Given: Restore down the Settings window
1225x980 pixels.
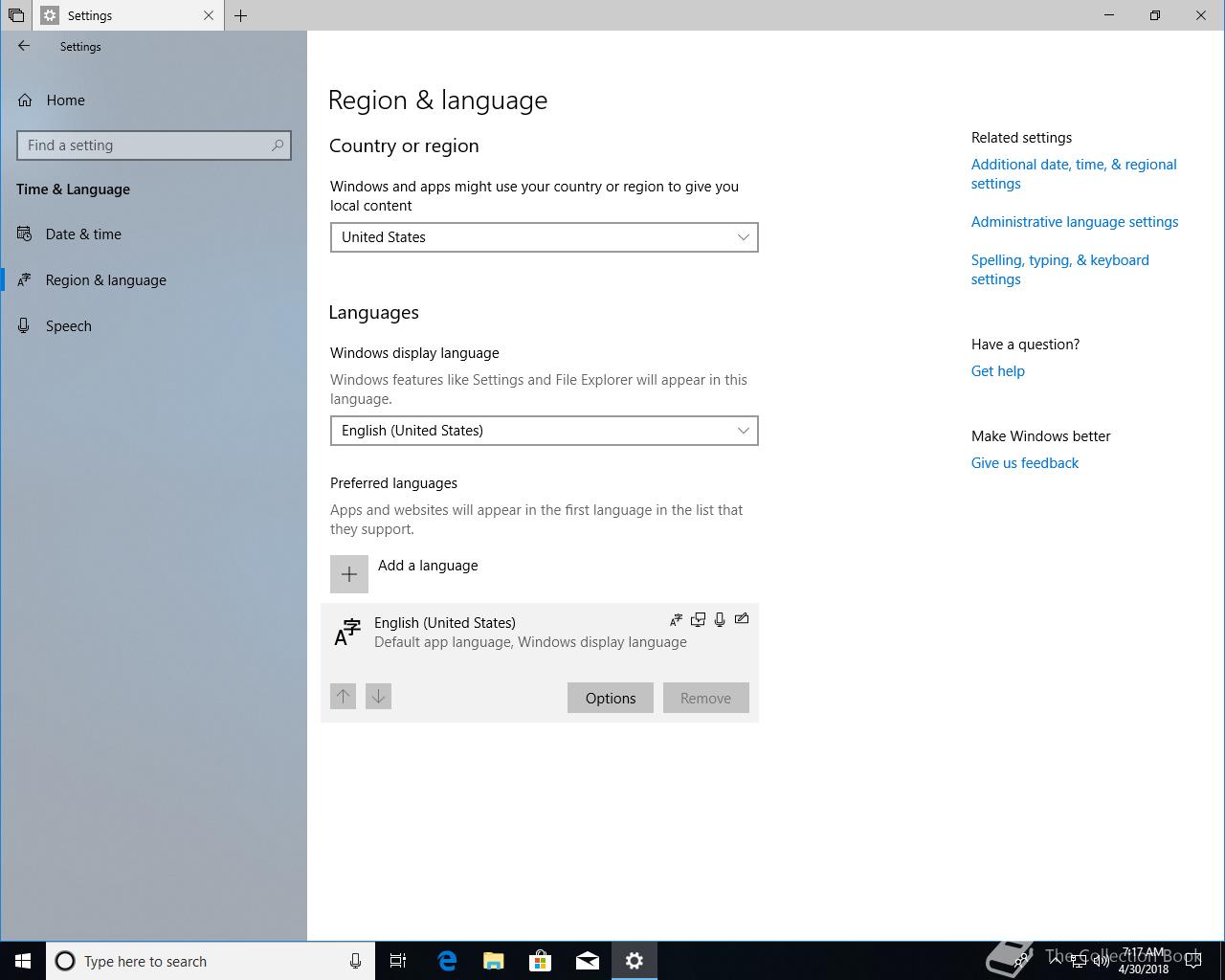Looking at the screenshot, I should 1155,15.
